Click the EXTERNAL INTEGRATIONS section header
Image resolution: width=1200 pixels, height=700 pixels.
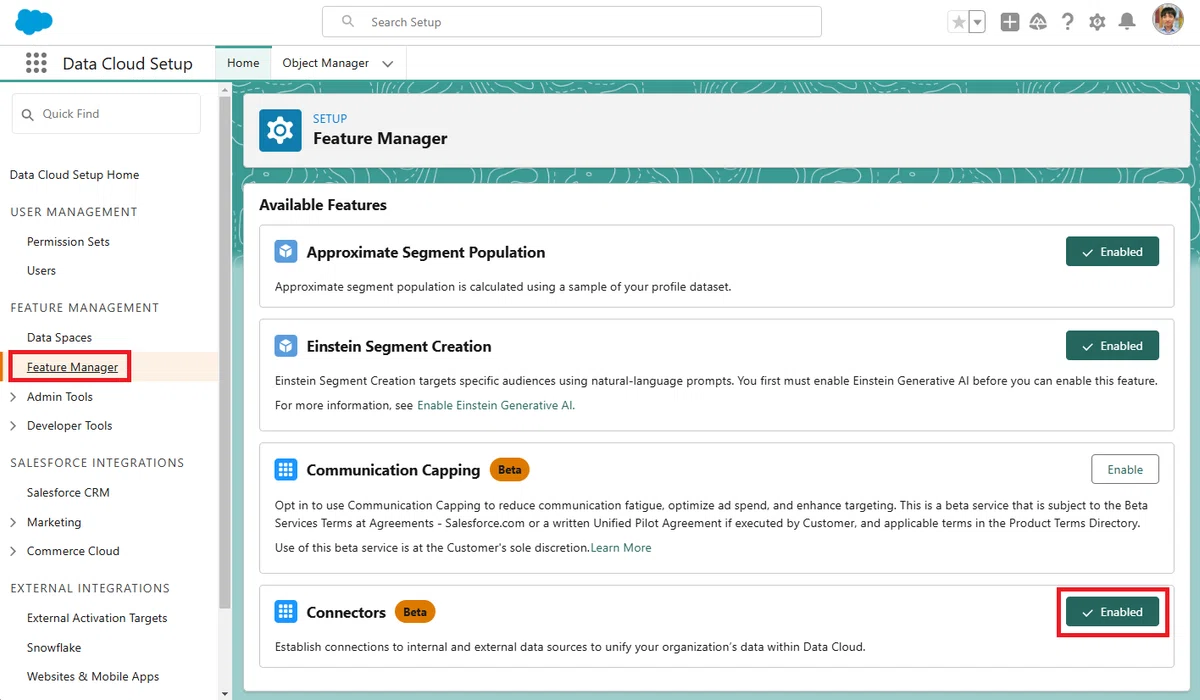(90, 588)
